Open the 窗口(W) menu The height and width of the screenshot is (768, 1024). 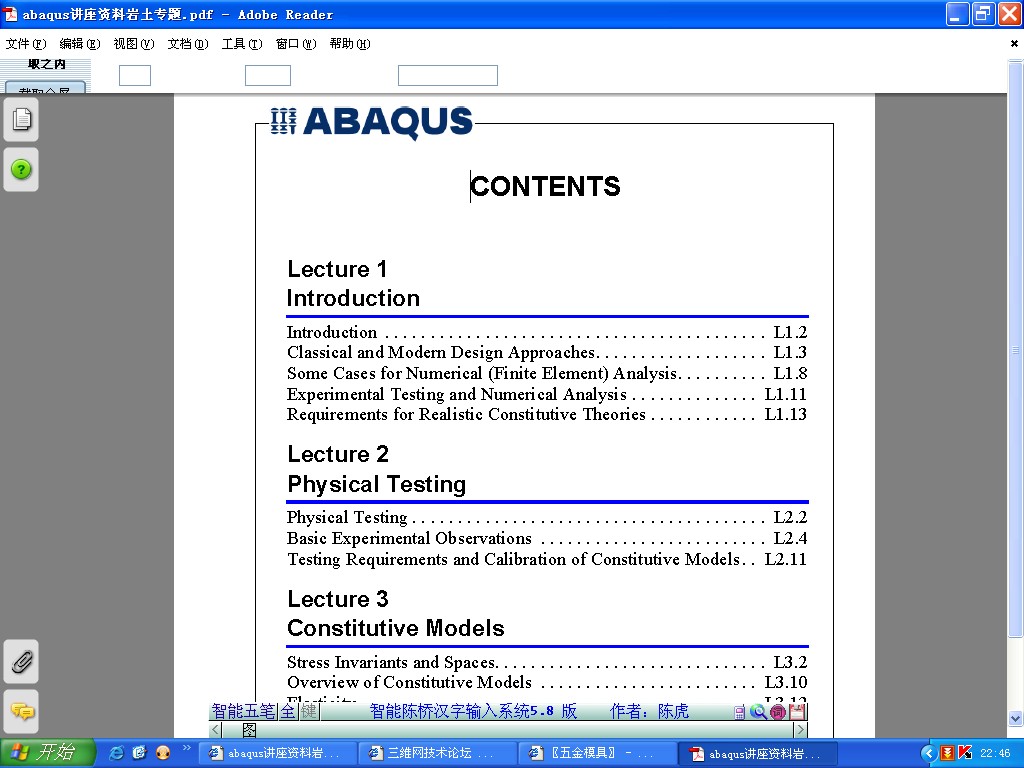(296, 44)
